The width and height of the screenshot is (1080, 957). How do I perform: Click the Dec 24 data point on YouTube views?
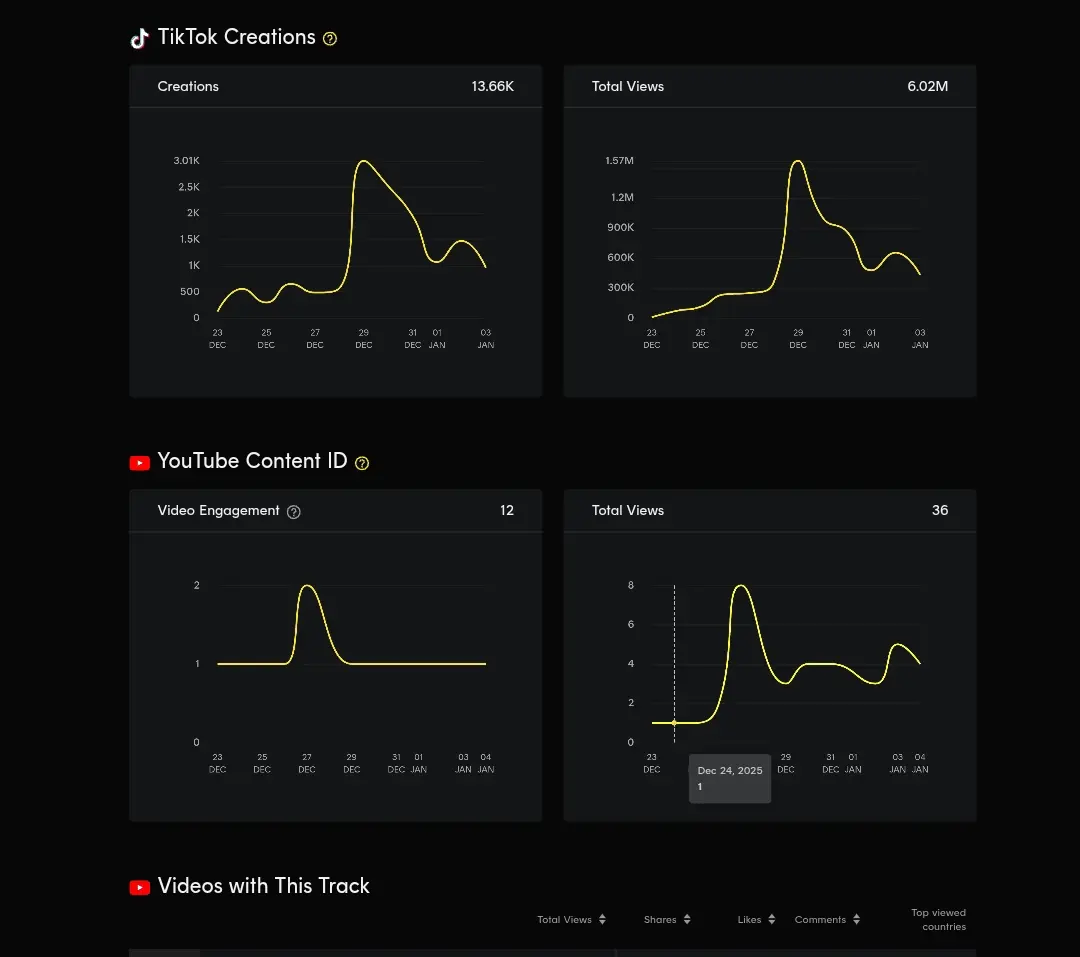674,723
